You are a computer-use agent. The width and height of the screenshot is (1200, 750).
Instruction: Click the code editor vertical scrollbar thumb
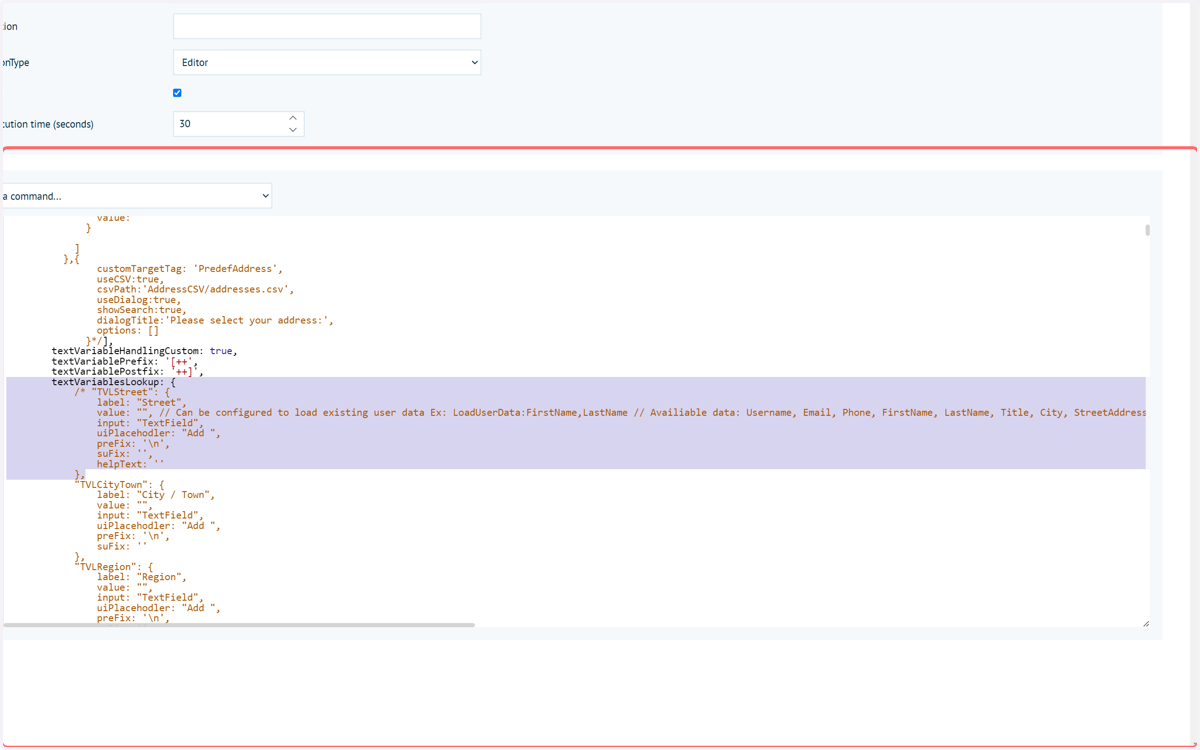[1147, 230]
